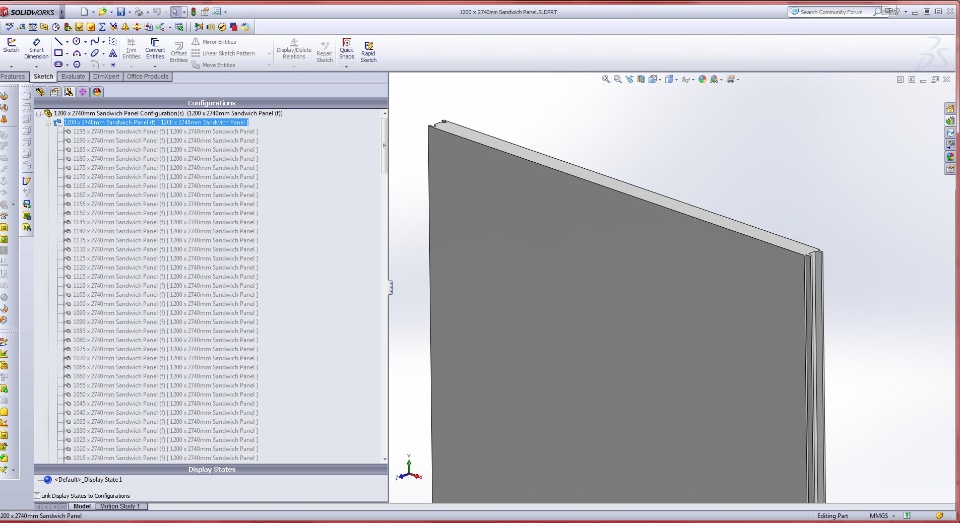Open the DimXpertManager tab icon

coord(83,92)
